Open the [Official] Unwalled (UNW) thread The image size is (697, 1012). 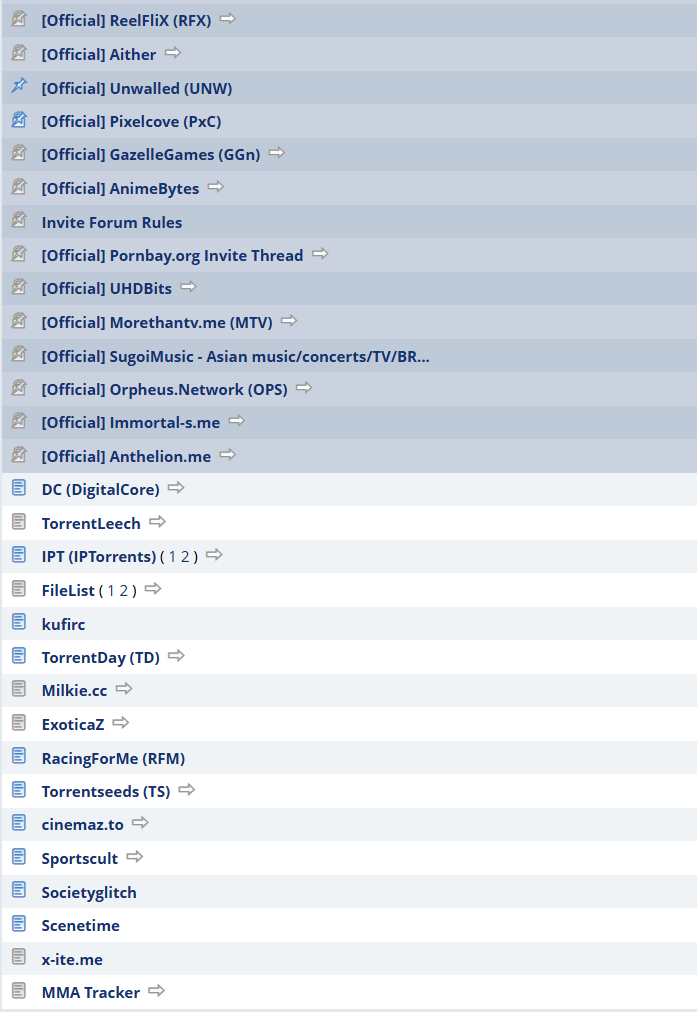(x=137, y=88)
